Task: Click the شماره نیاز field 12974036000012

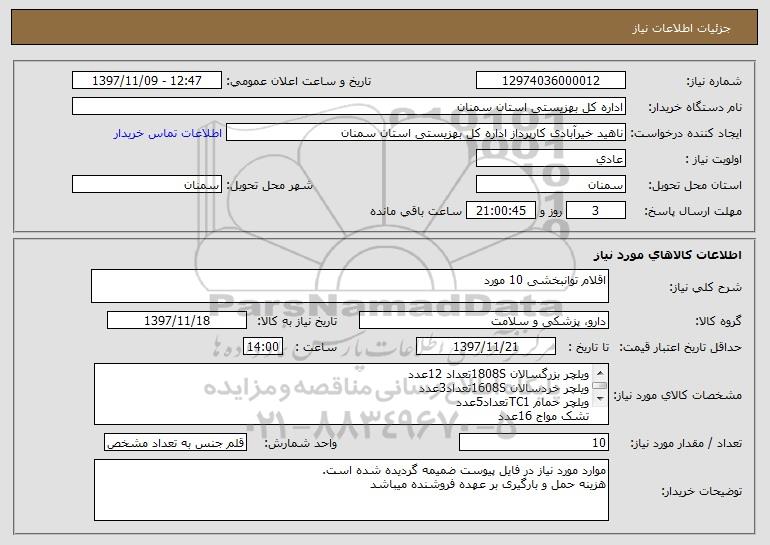Action: tap(550, 80)
